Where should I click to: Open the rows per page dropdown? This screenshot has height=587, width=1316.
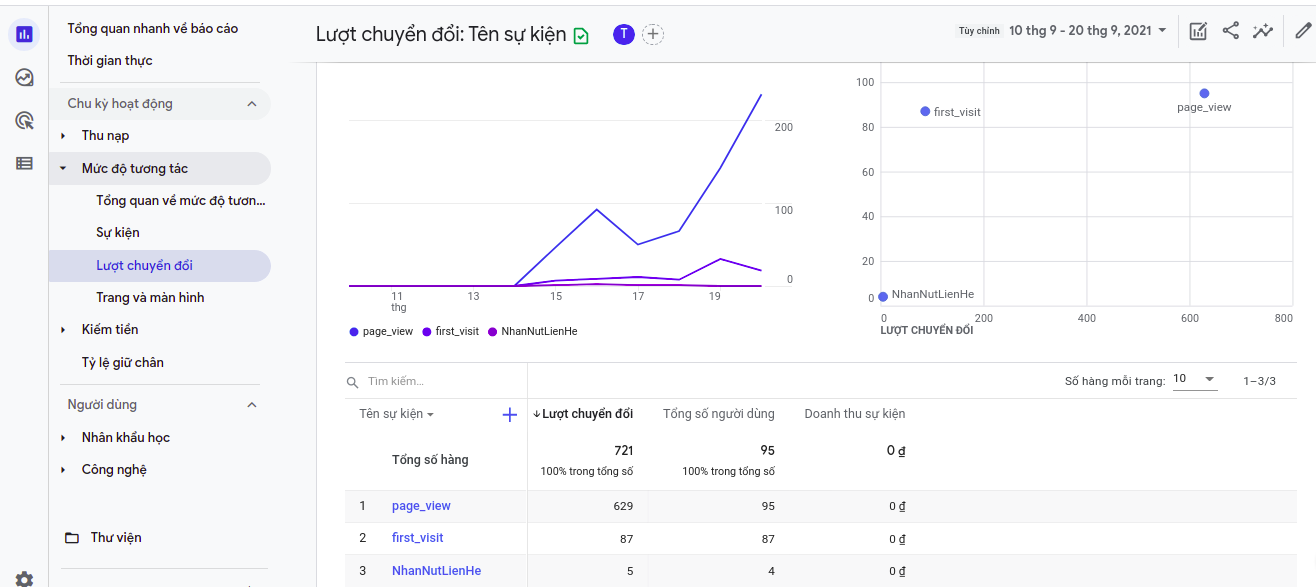tap(1195, 380)
